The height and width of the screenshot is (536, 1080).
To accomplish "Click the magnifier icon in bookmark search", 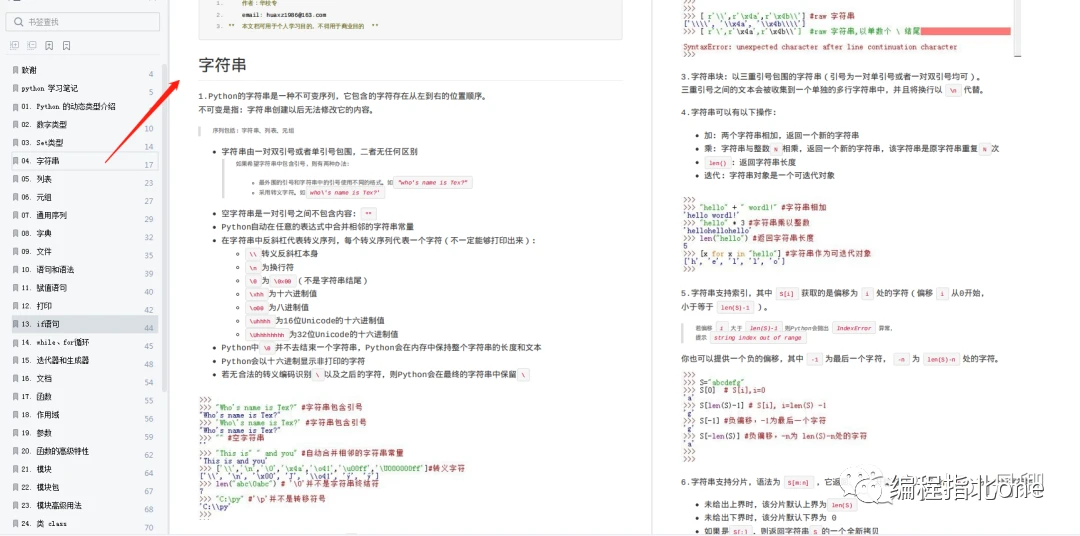I will [18, 22].
